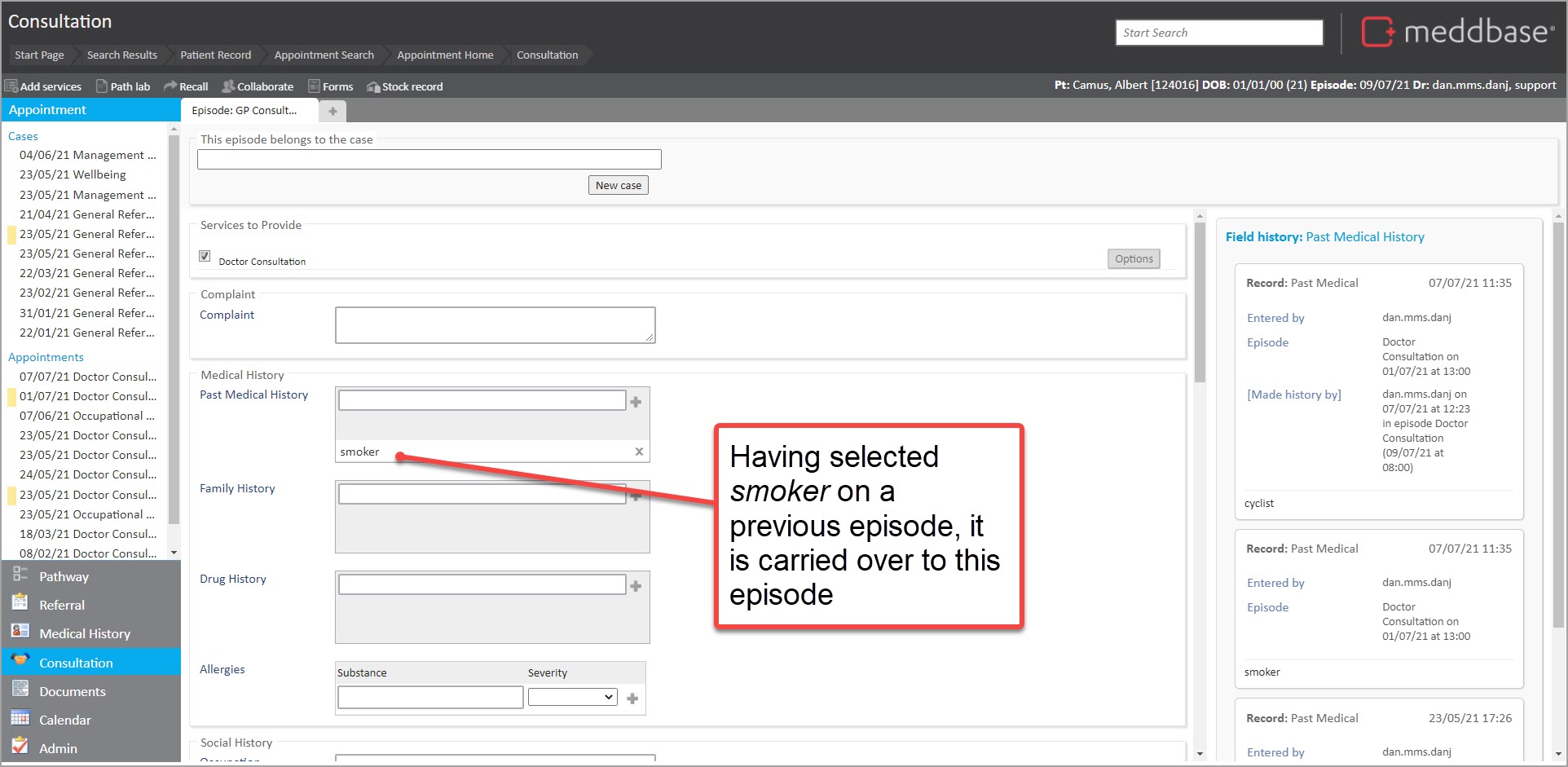Click the plus icon beside Drug History

636,585
